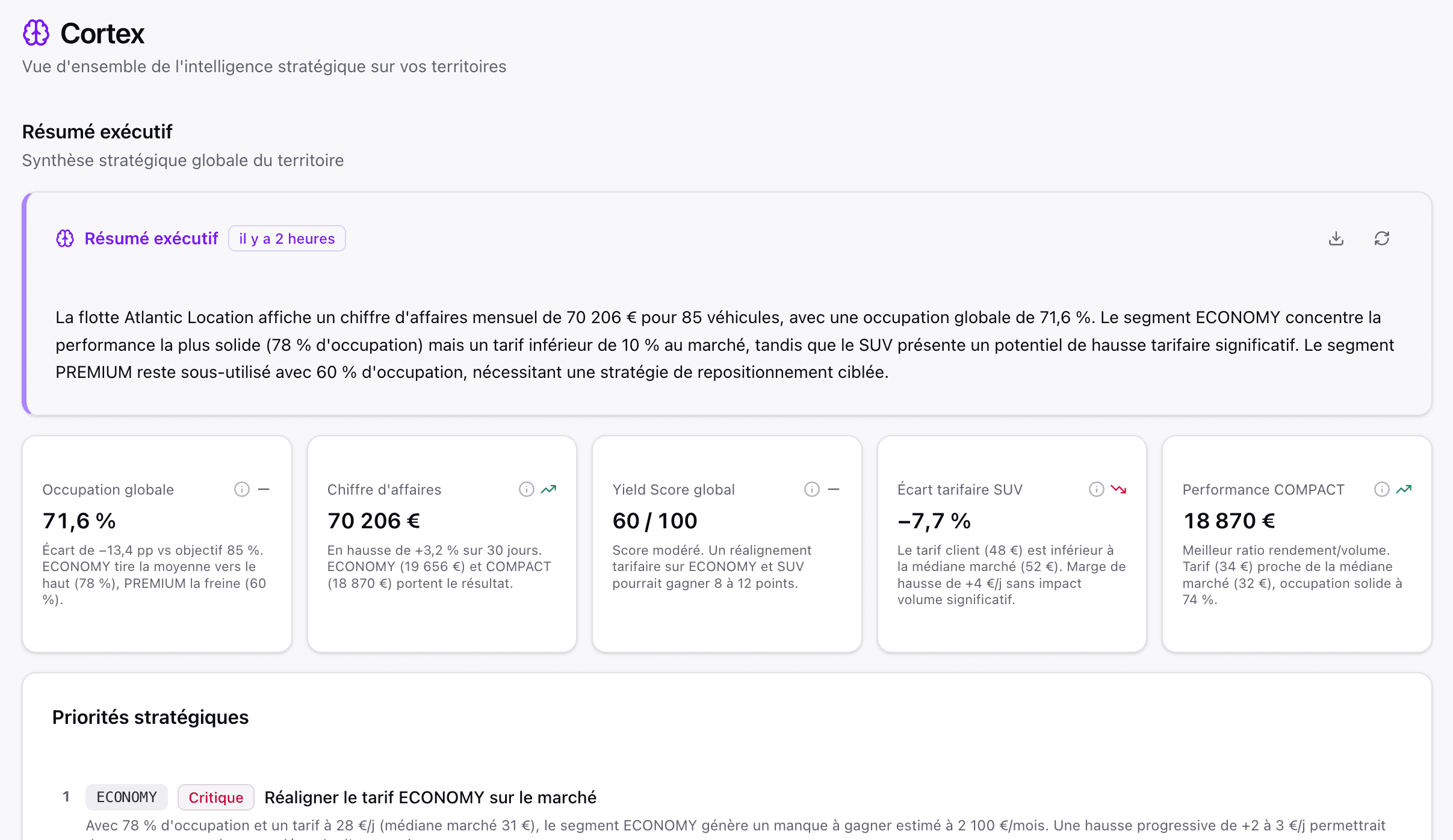Open 'Réaligner le tarif ECONOMY sur le marché'
This screenshot has width=1453, height=840.
(430, 797)
